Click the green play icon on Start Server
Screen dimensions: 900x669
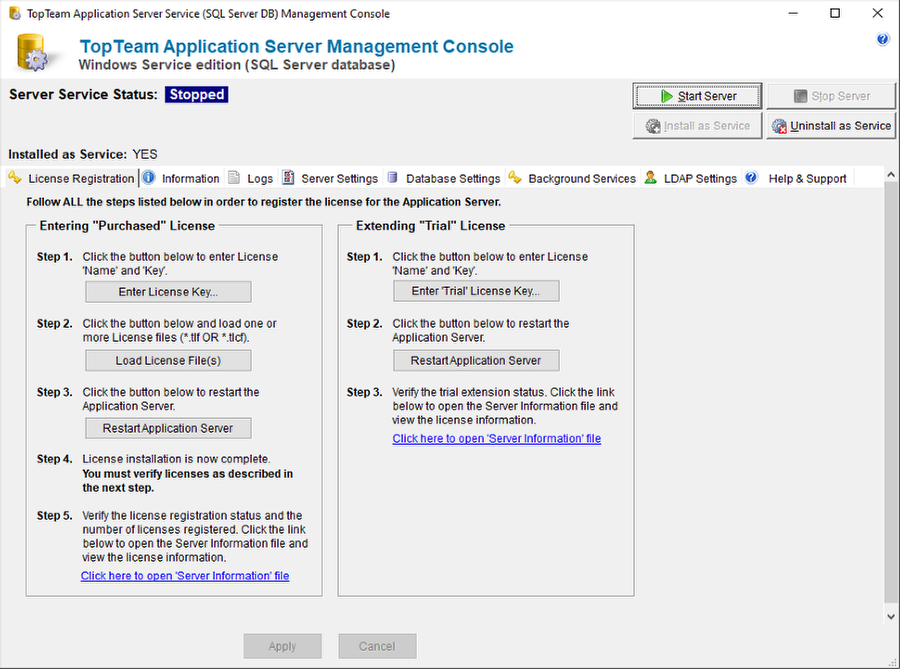point(666,96)
